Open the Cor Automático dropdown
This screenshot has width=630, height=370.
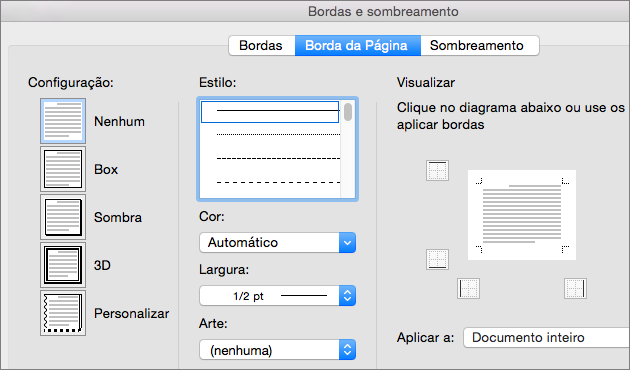pyautogui.click(x=277, y=242)
